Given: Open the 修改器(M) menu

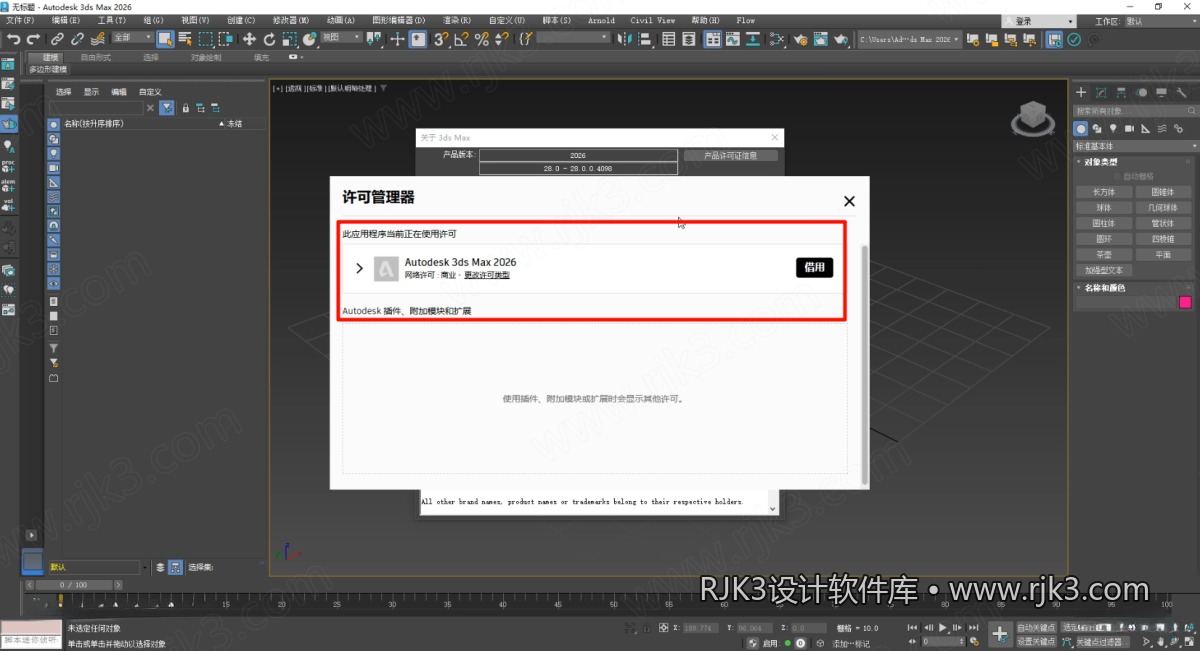Looking at the screenshot, I should tap(290, 20).
